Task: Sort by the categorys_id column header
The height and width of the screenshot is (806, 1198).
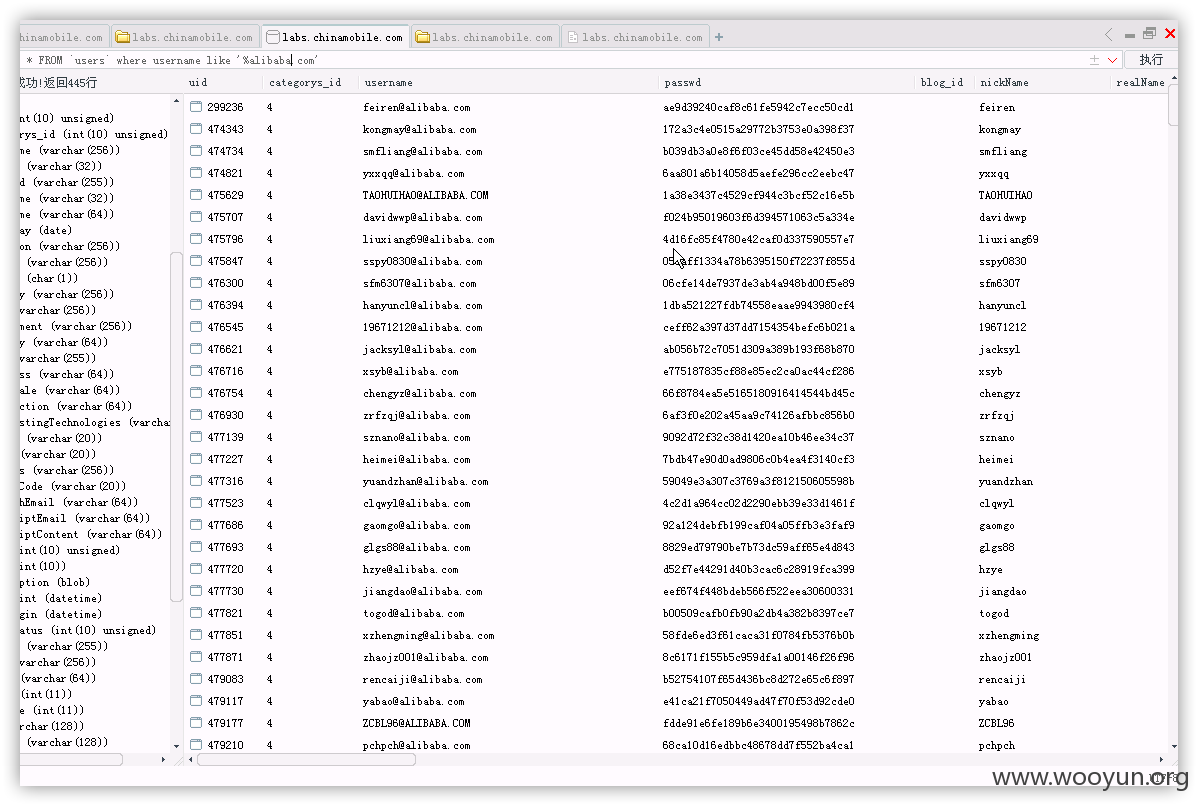Action: [305, 83]
